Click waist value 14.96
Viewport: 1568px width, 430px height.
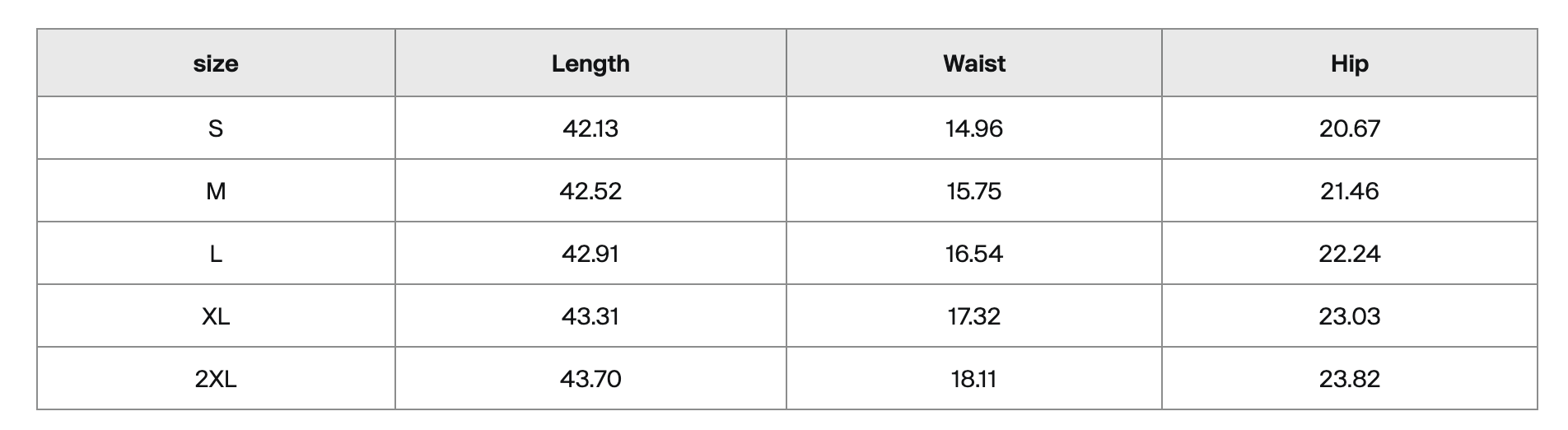[974, 128]
